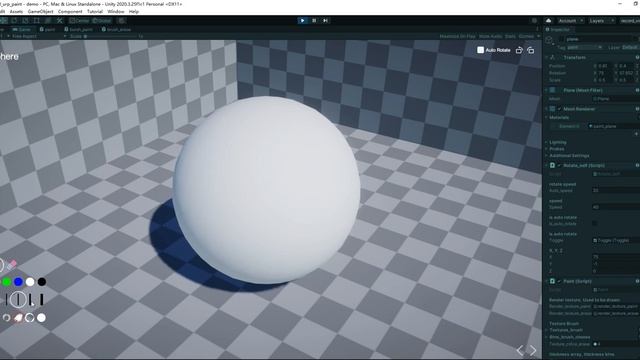
Task: Toggle the is_auto_rotate checkbox in Inspector
Action: click(x=595, y=223)
